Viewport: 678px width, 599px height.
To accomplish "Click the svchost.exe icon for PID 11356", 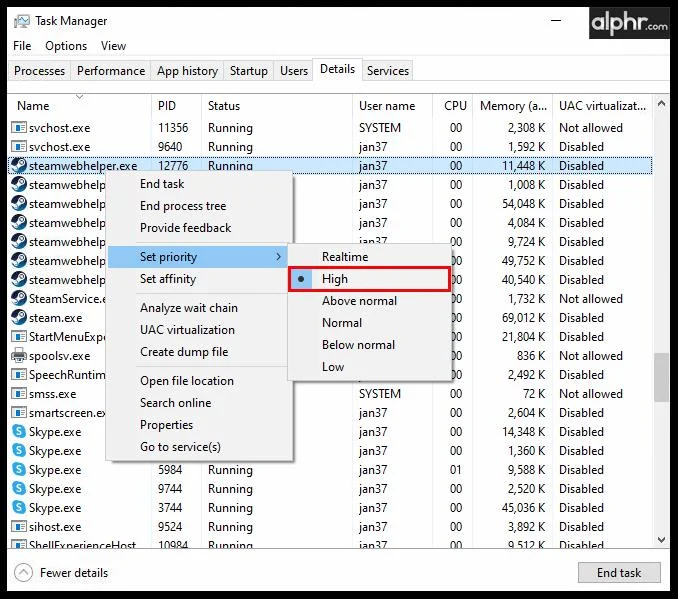I will (19, 128).
